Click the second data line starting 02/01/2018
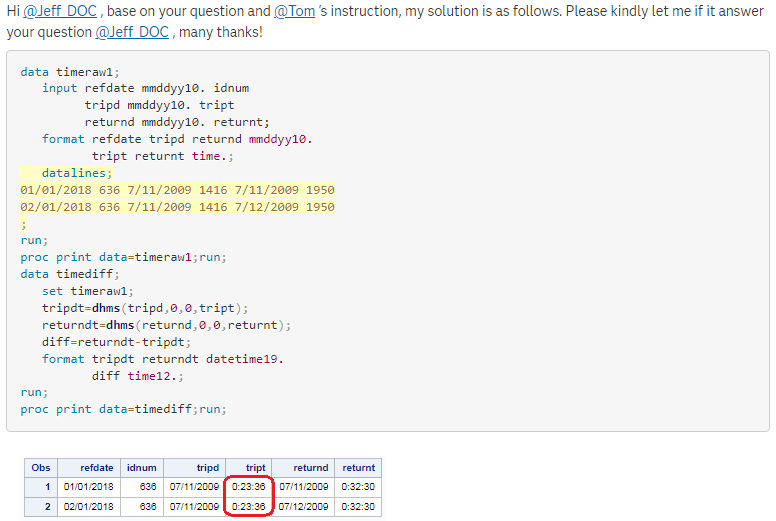The height and width of the screenshot is (521, 776). (x=177, y=207)
